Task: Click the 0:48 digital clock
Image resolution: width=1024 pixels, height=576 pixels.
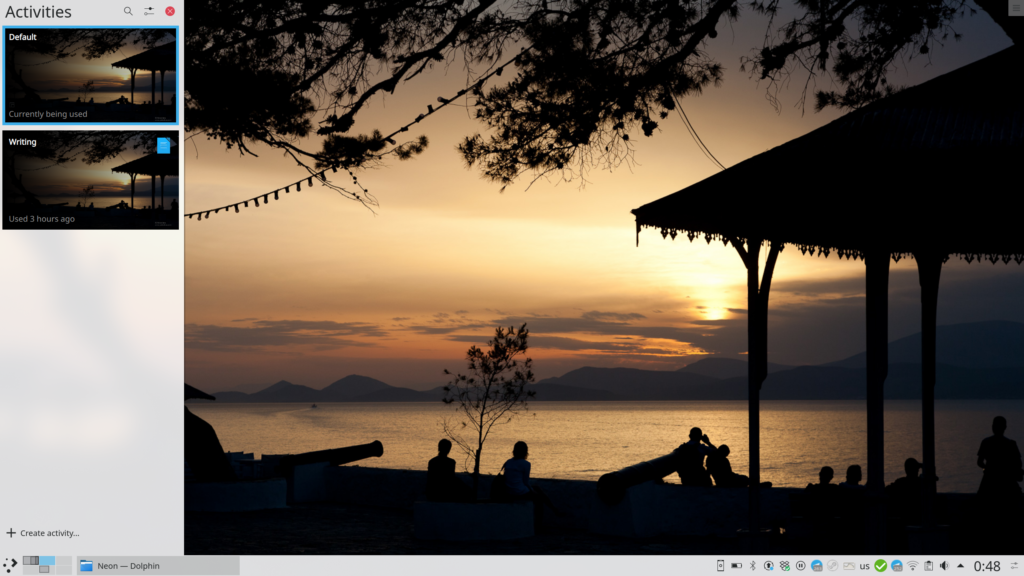Action: point(987,566)
